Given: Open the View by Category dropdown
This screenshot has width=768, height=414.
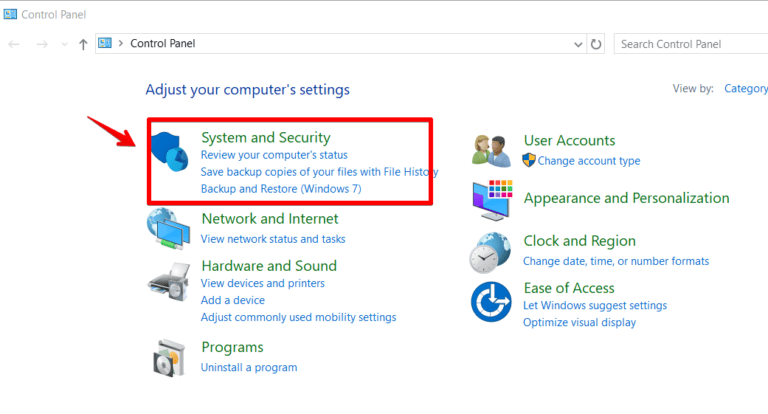Looking at the screenshot, I should [745, 89].
